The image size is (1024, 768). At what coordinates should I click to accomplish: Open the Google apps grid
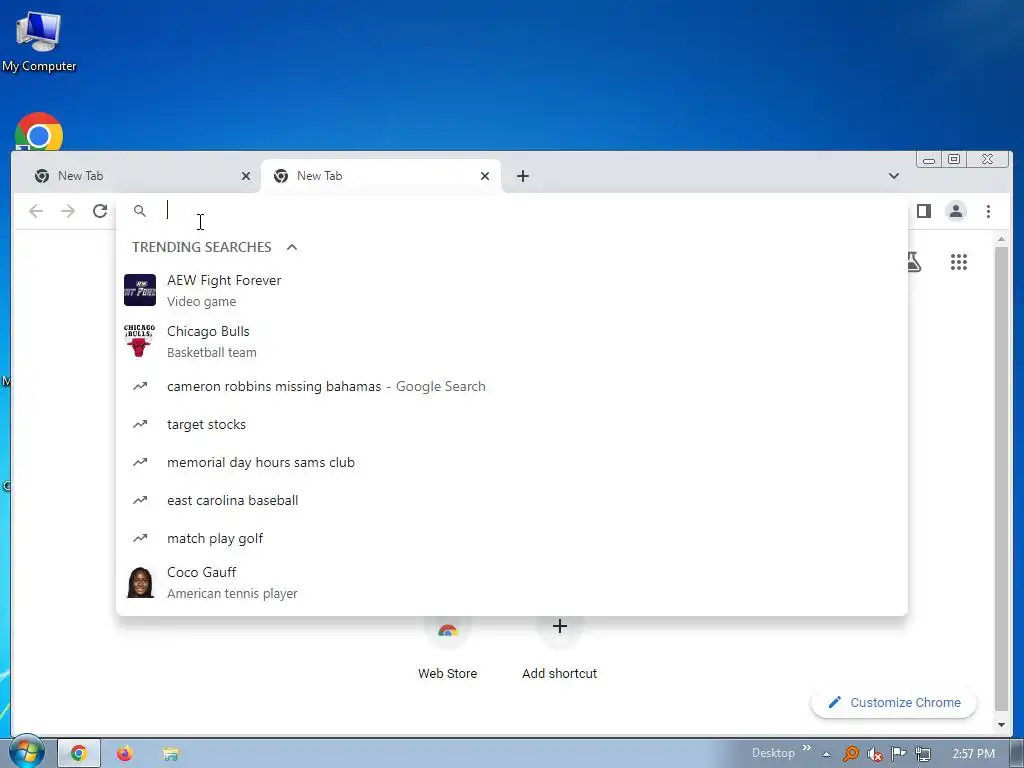point(959,263)
